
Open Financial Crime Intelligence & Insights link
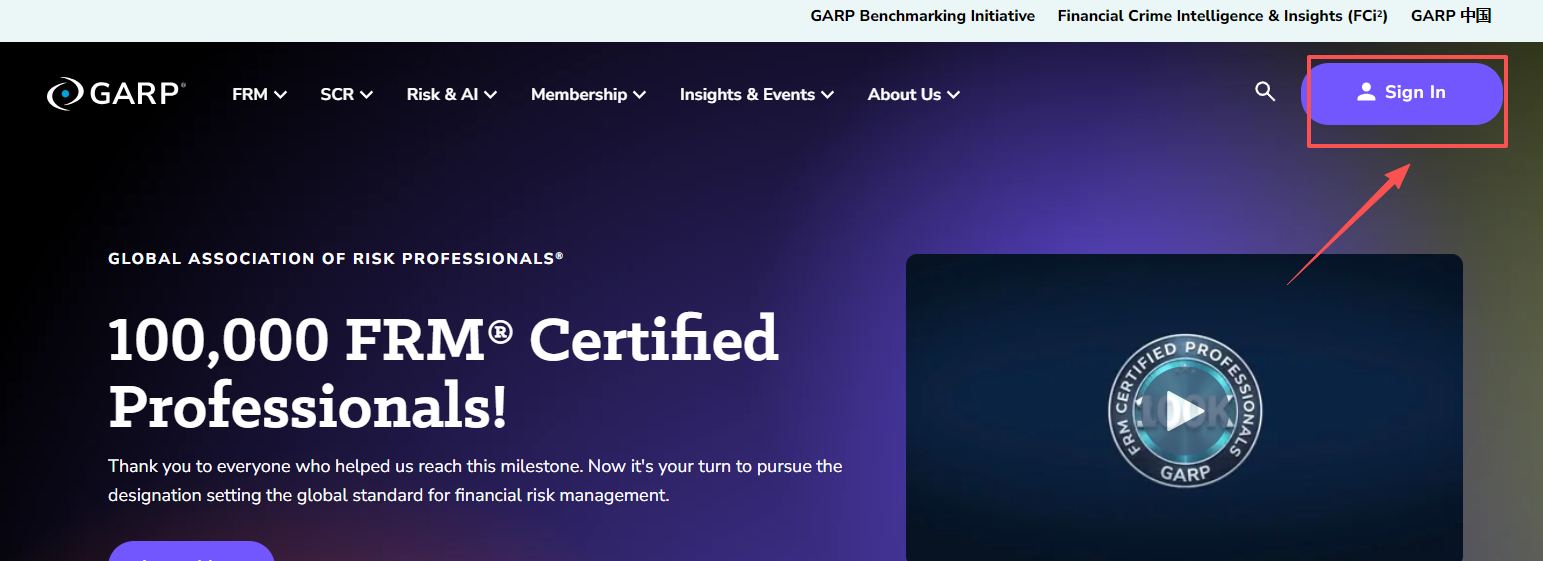1223,16
